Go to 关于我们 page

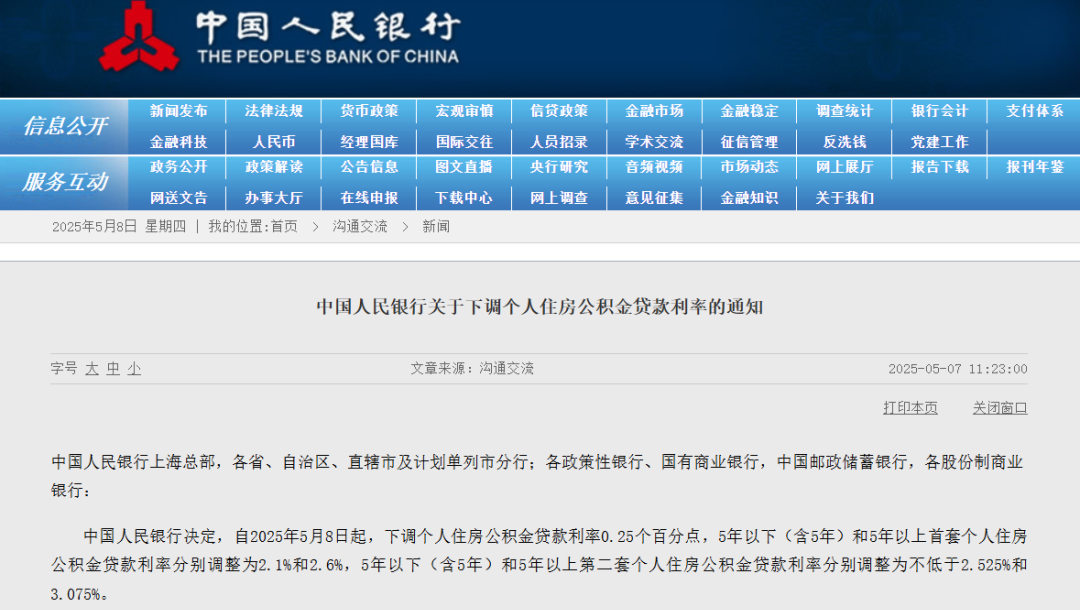tap(844, 198)
